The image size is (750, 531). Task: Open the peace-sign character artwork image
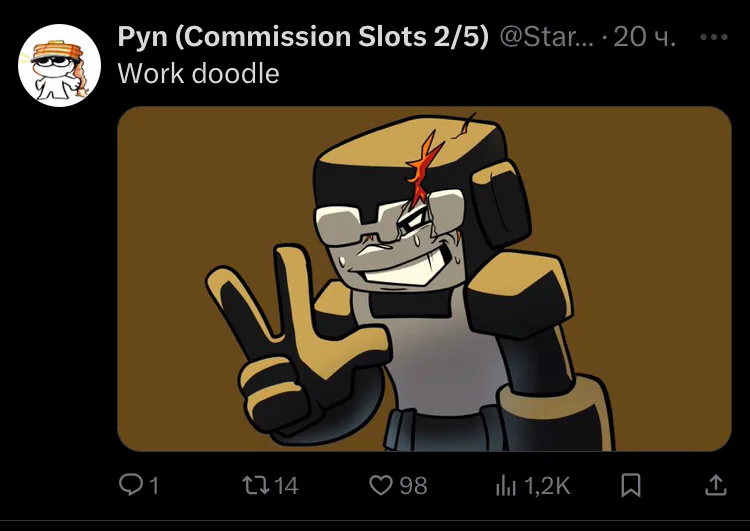click(424, 279)
